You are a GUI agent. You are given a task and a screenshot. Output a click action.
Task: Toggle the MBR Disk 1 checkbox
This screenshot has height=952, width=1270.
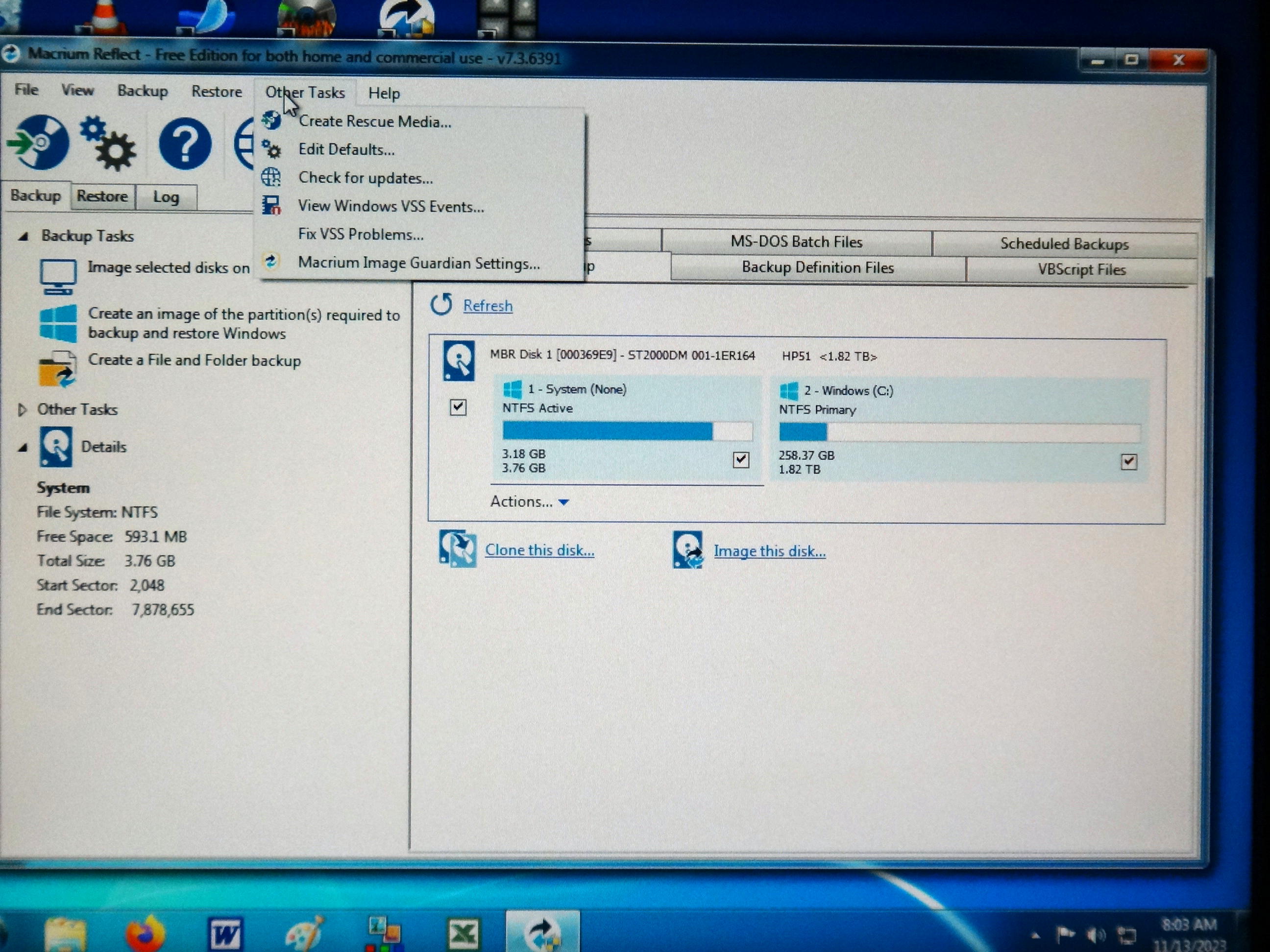pos(458,407)
